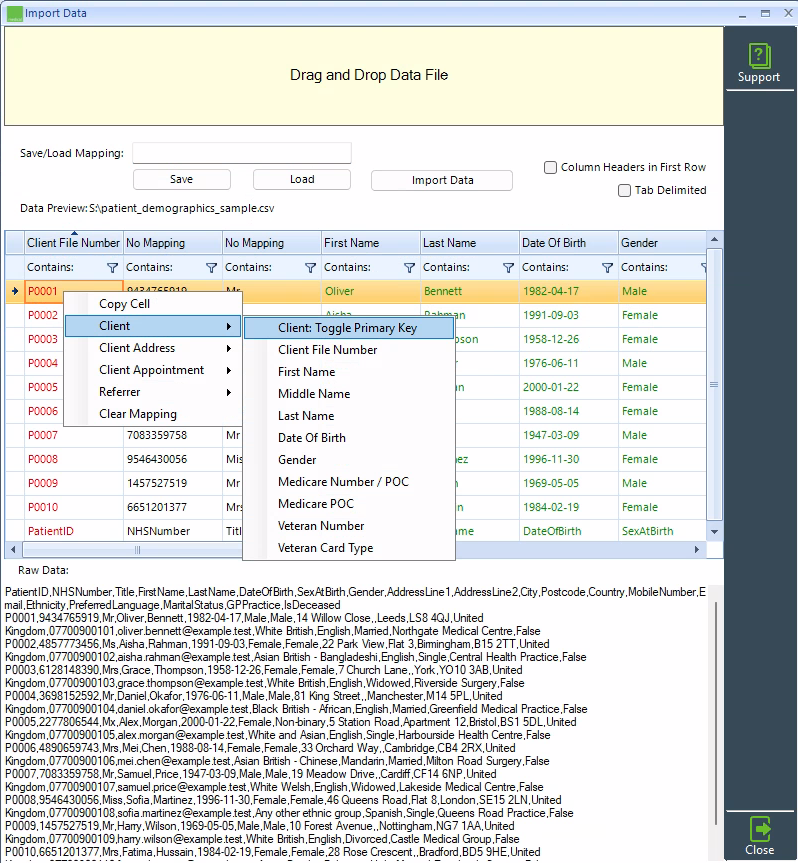Maximize the Import Data window
This screenshot has height=863, width=798.
point(766,13)
